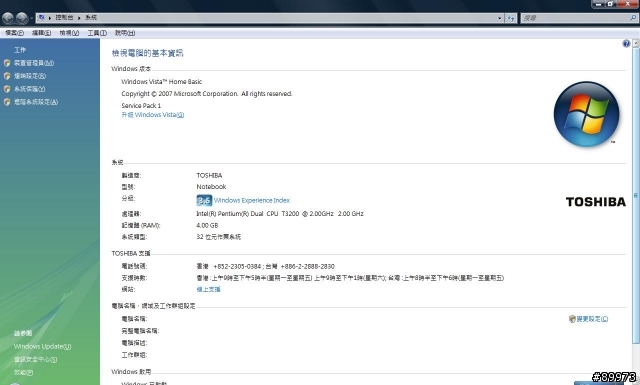Click shield icon beside 遠端設定(R)

pos(7,76)
